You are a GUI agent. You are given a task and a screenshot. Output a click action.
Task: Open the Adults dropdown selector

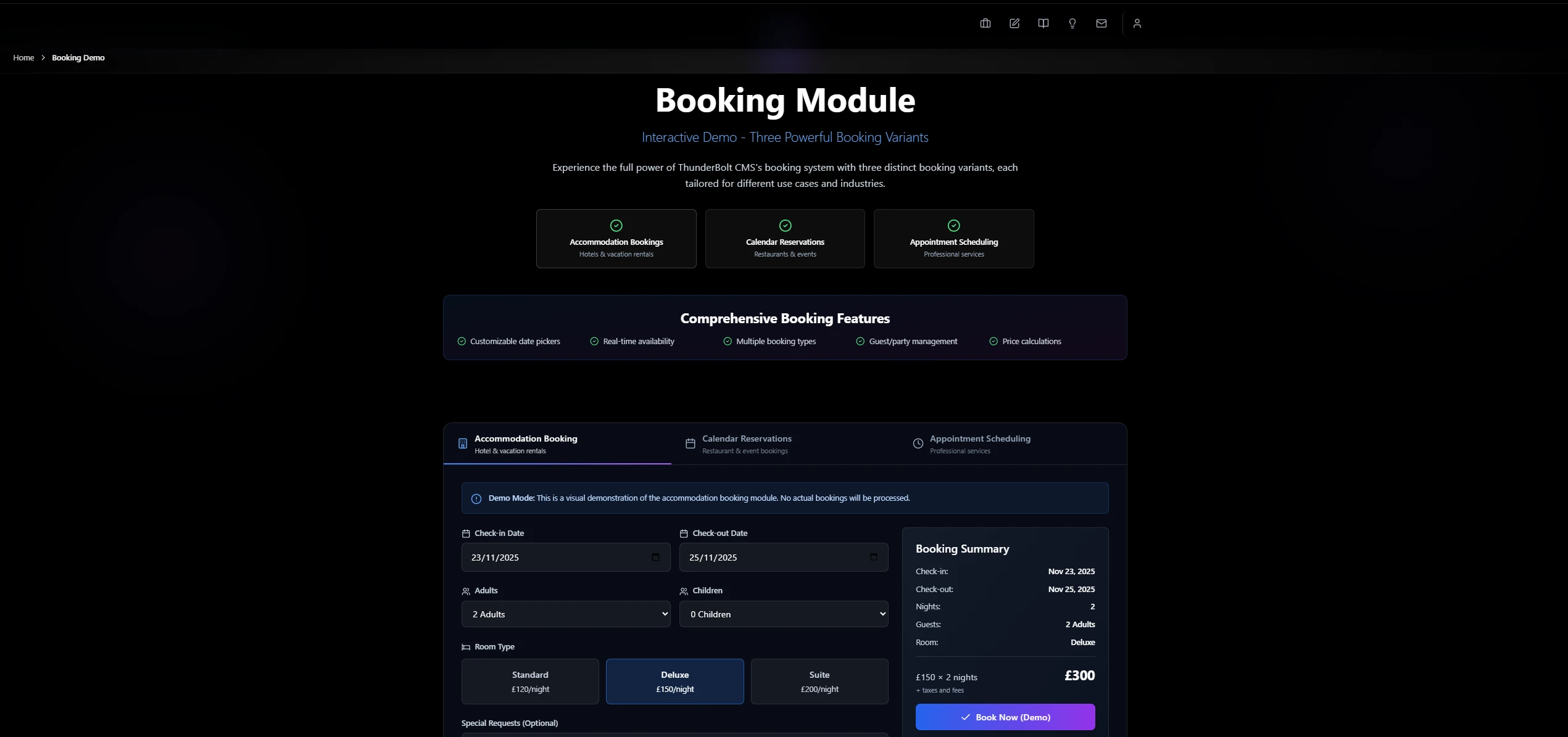pyautogui.click(x=565, y=614)
